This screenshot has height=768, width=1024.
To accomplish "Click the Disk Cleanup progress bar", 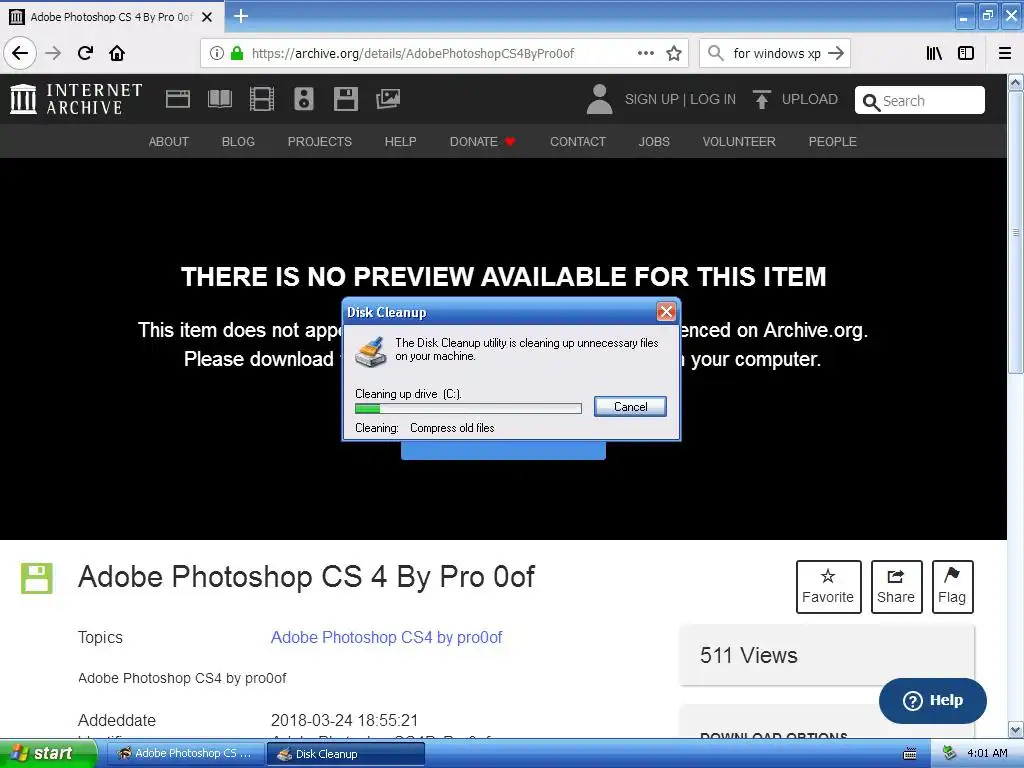I will [x=468, y=408].
